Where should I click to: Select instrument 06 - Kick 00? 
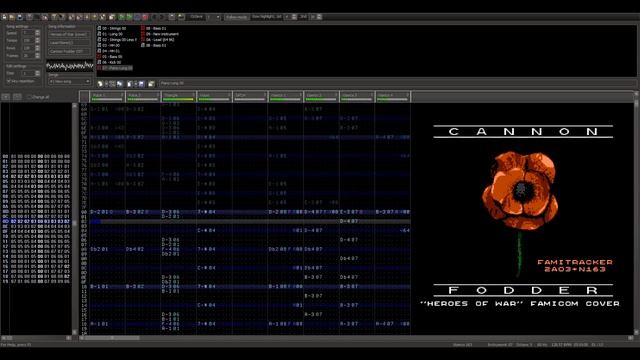click(109, 62)
